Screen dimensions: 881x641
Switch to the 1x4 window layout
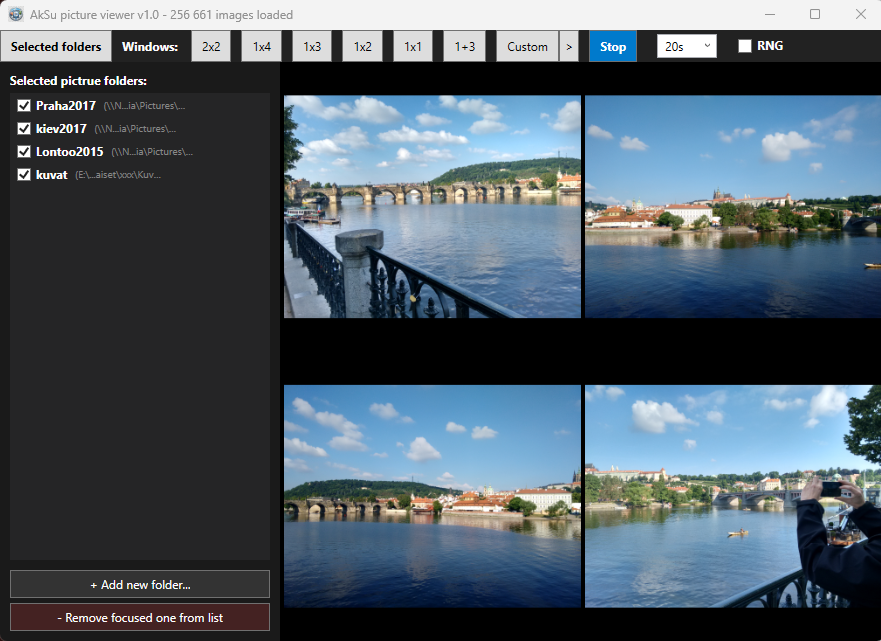coord(262,47)
